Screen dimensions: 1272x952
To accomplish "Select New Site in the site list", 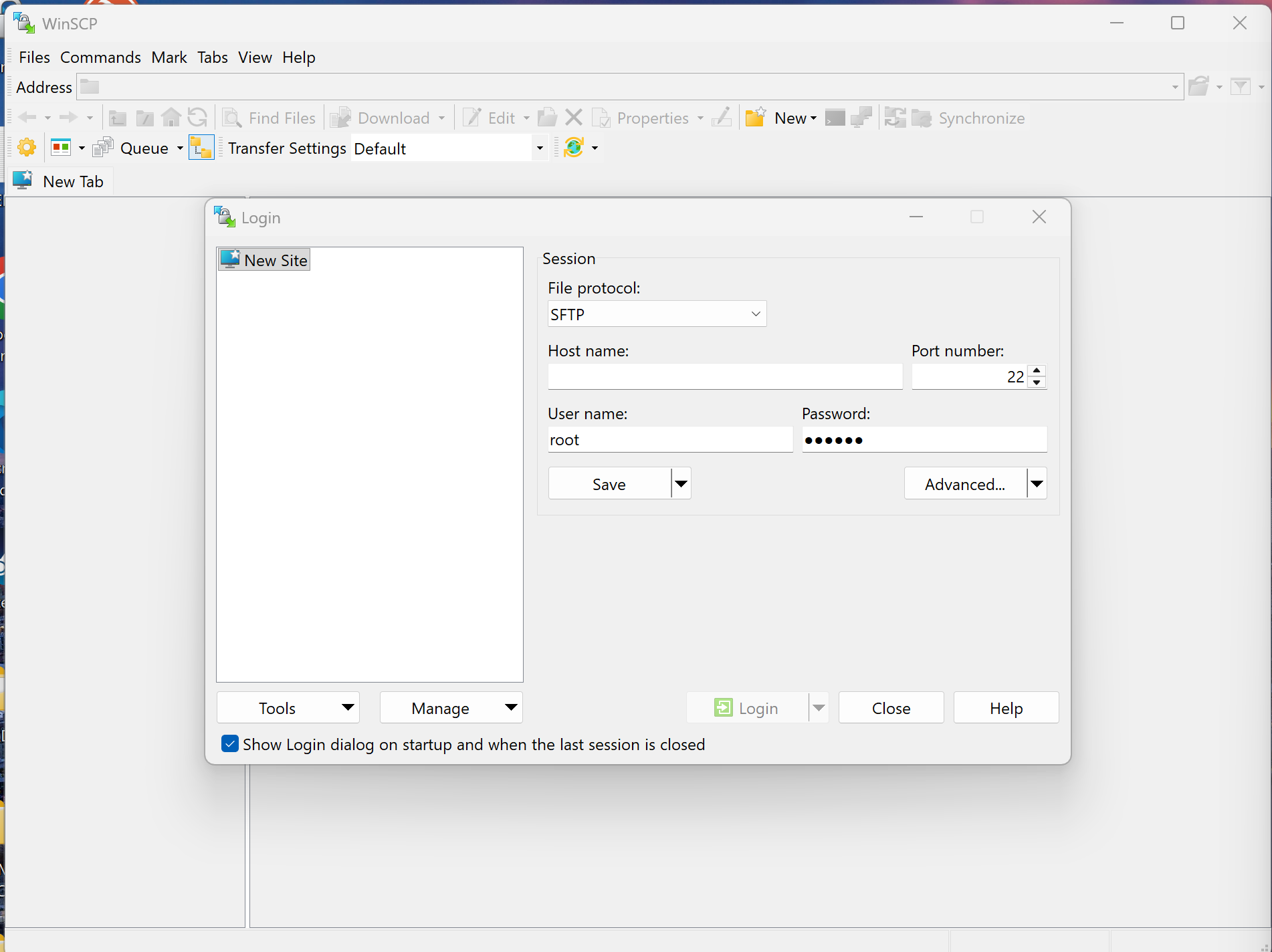I will (264, 259).
